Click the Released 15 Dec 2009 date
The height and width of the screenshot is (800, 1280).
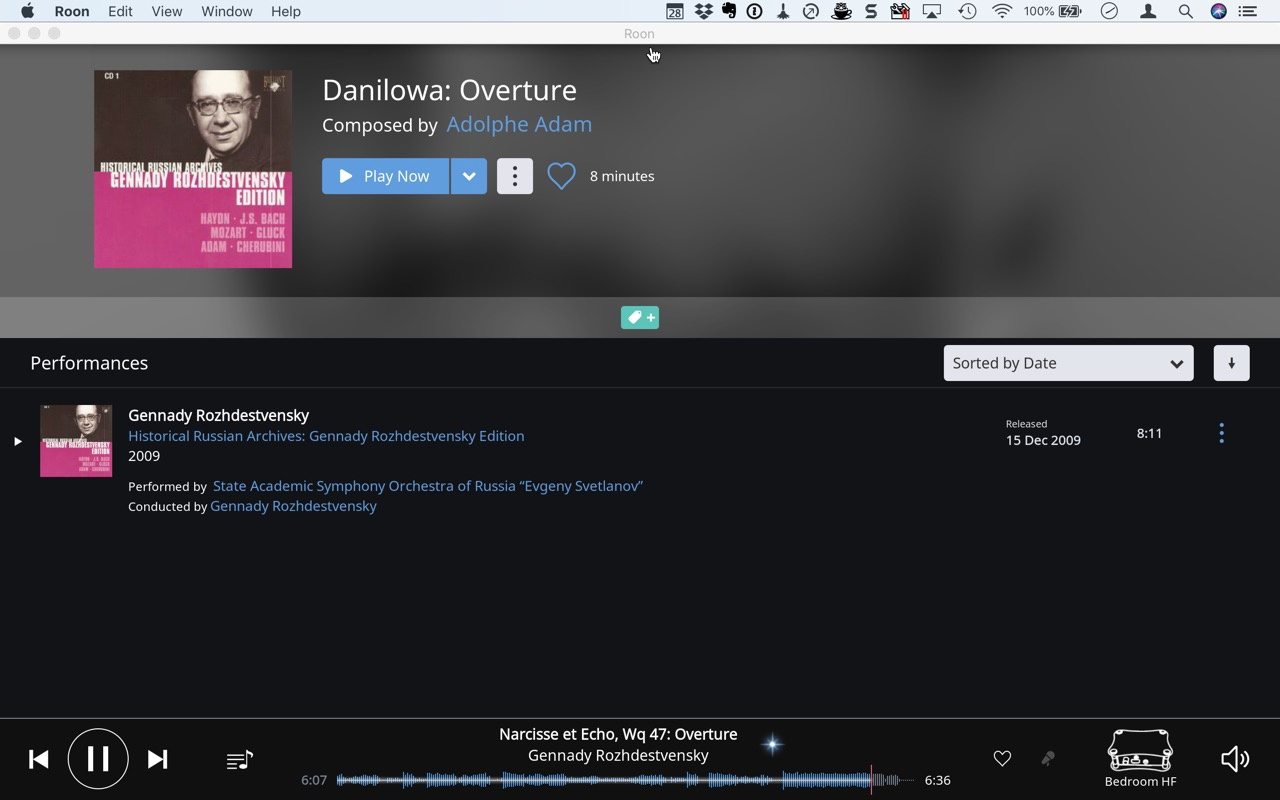1043,433
